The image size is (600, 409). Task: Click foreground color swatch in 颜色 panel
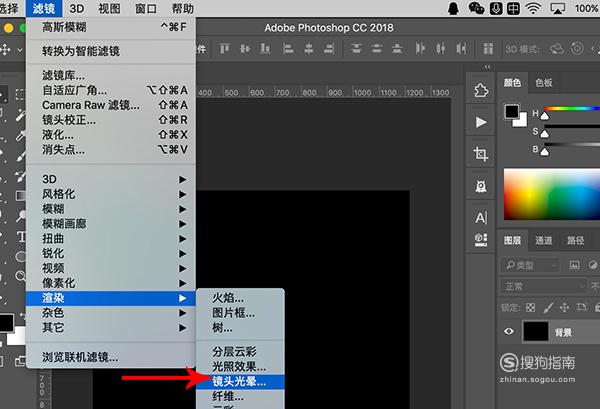(512, 112)
